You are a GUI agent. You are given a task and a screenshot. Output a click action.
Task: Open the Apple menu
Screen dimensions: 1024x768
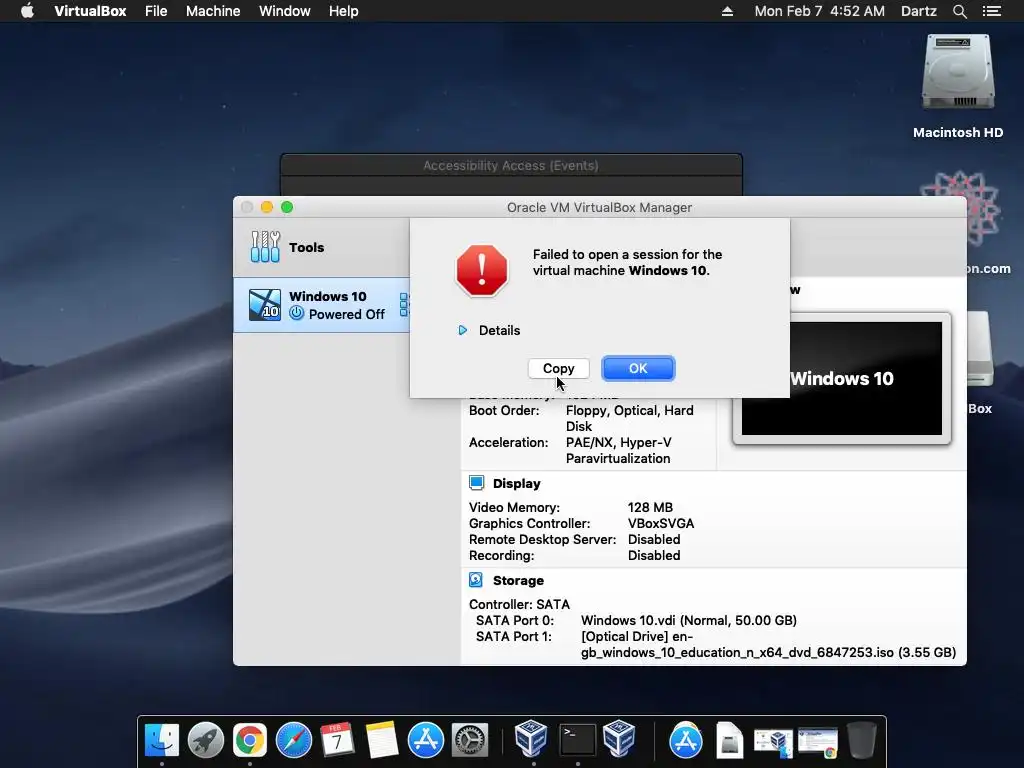[27, 11]
